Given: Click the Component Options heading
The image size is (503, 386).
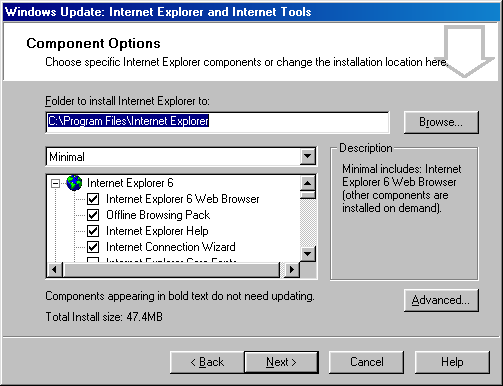Looking at the screenshot, I should pyautogui.click(x=93, y=43).
